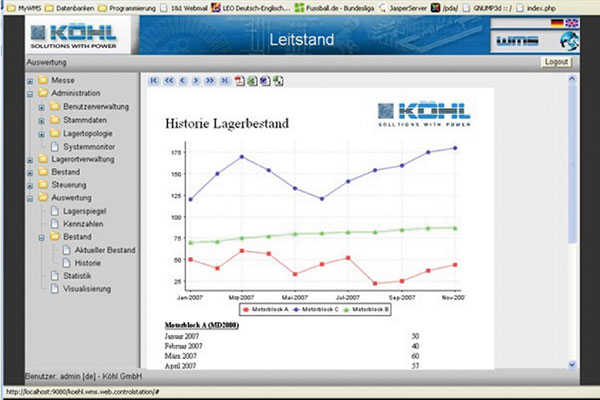Click the globe icon in header
Screen dimensions: 600x400
pos(569,42)
